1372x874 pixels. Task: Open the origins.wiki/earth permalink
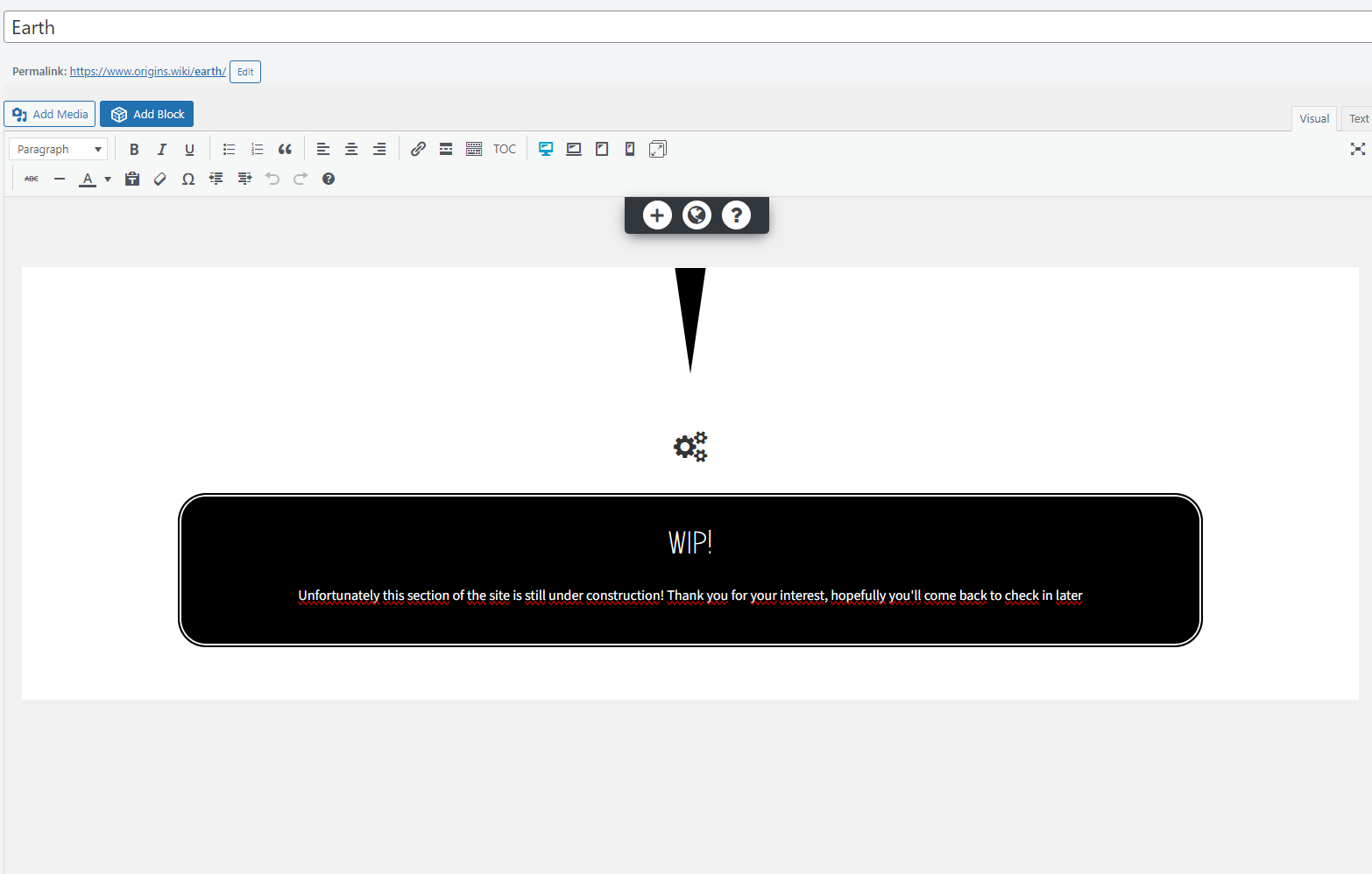147,72
